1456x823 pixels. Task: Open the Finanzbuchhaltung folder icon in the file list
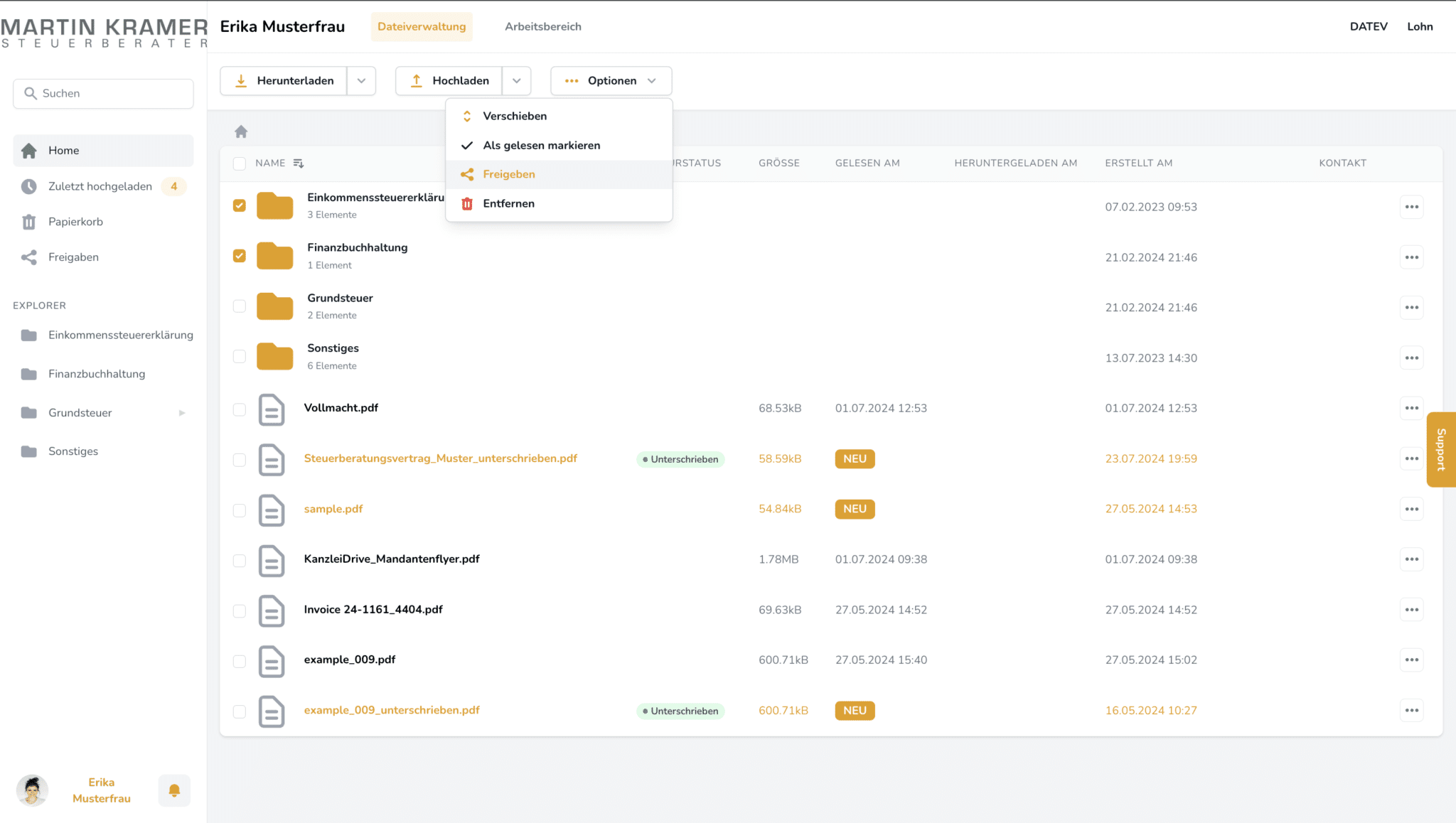(x=275, y=256)
